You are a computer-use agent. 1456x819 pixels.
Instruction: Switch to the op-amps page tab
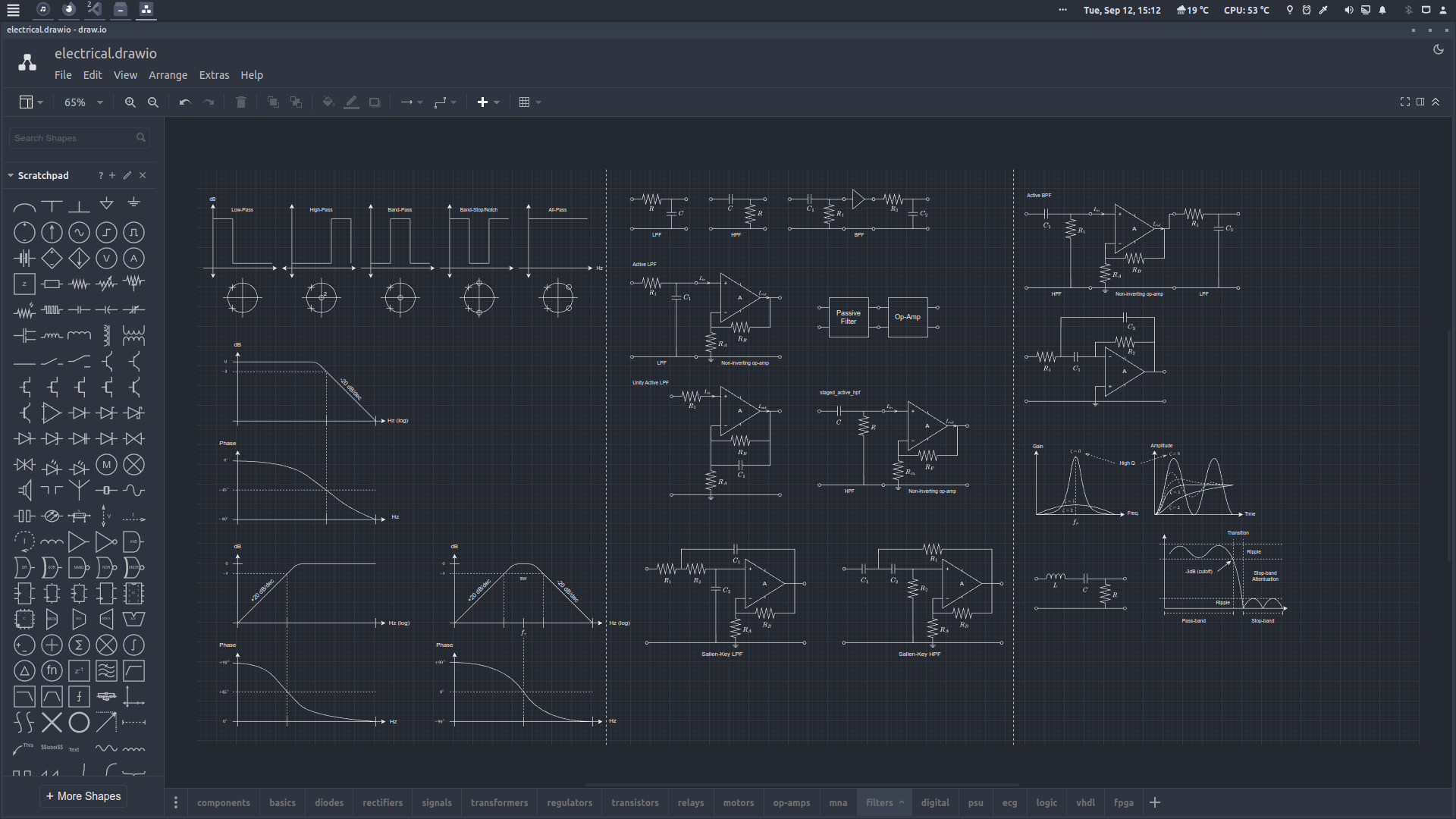(792, 802)
